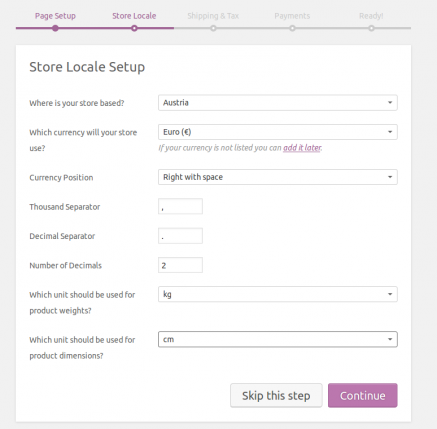The height and width of the screenshot is (429, 437).
Task: Click the product weights unit question label
Action: point(82,302)
